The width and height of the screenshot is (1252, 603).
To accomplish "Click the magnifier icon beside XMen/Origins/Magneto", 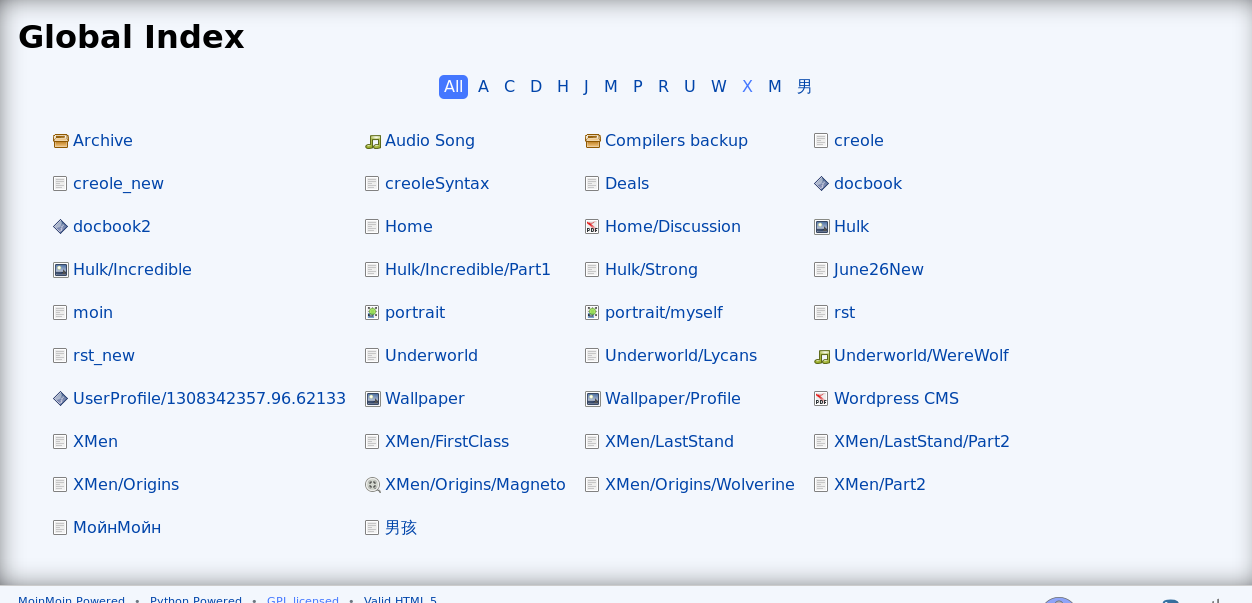I will tap(373, 485).
